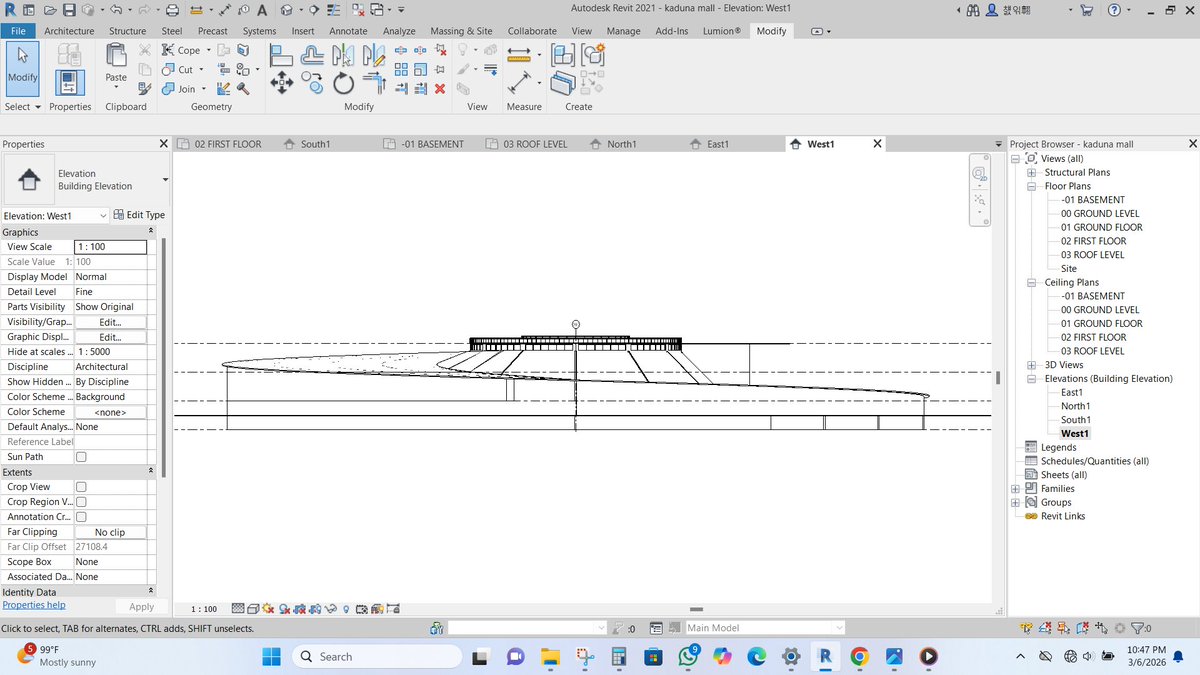The image size is (1200, 675).
Task: Click the Detail Level icon in view control bar
Action: click(238, 608)
